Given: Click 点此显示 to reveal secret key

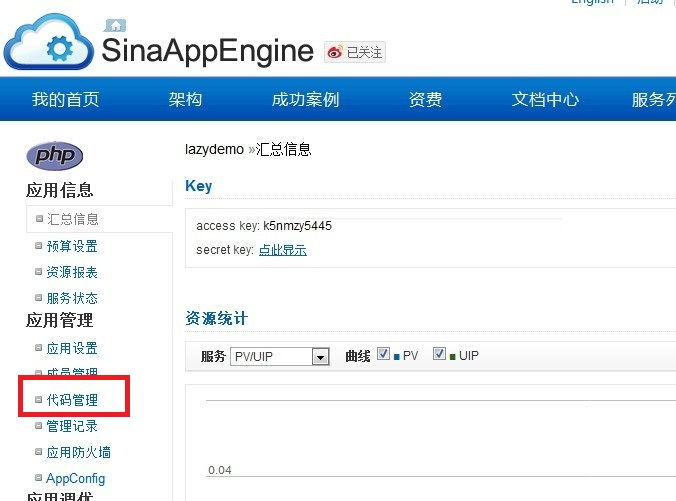Looking at the screenshot, I should point(283,250).
